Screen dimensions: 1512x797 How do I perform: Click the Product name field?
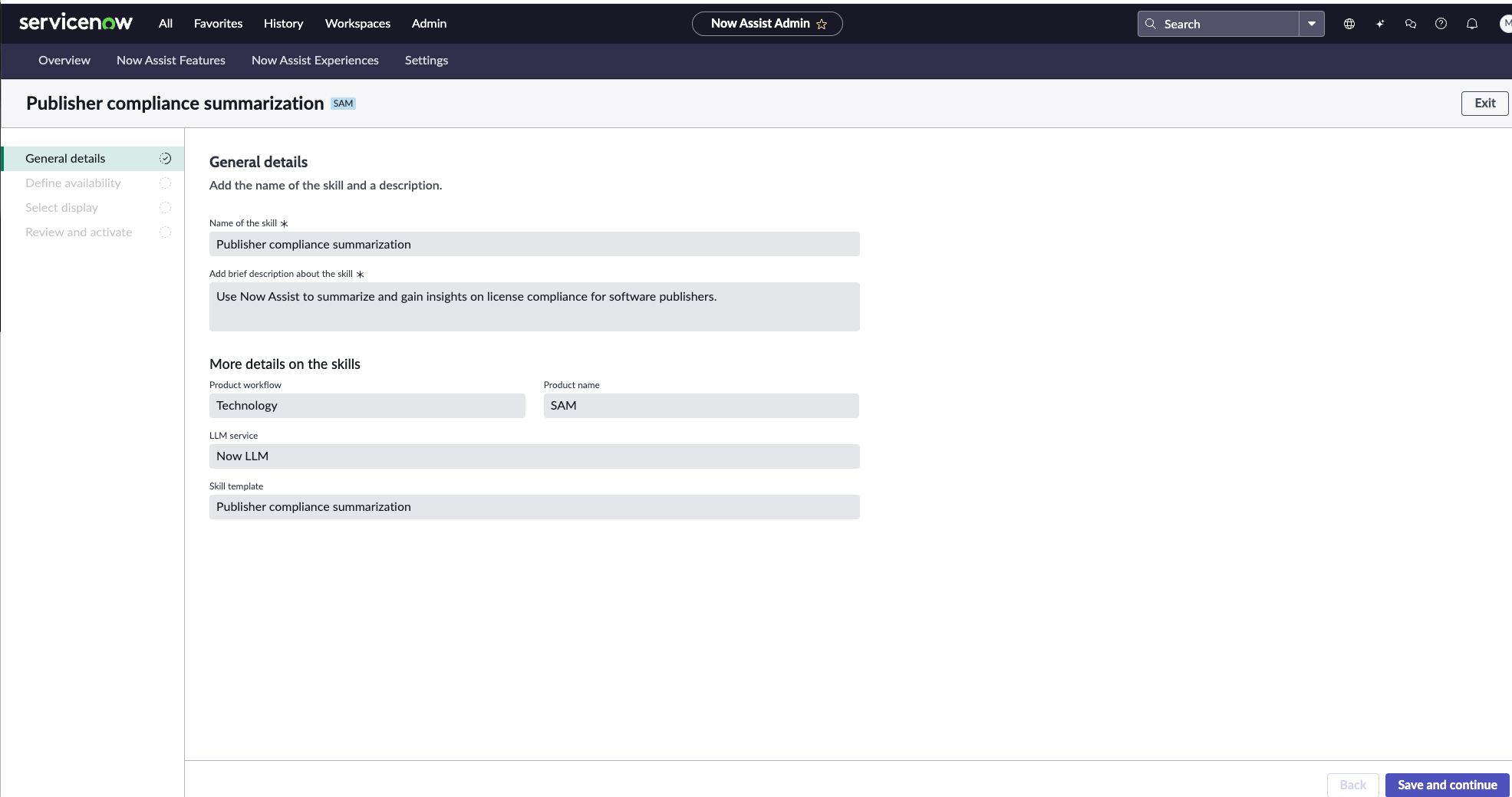(701, 406)
